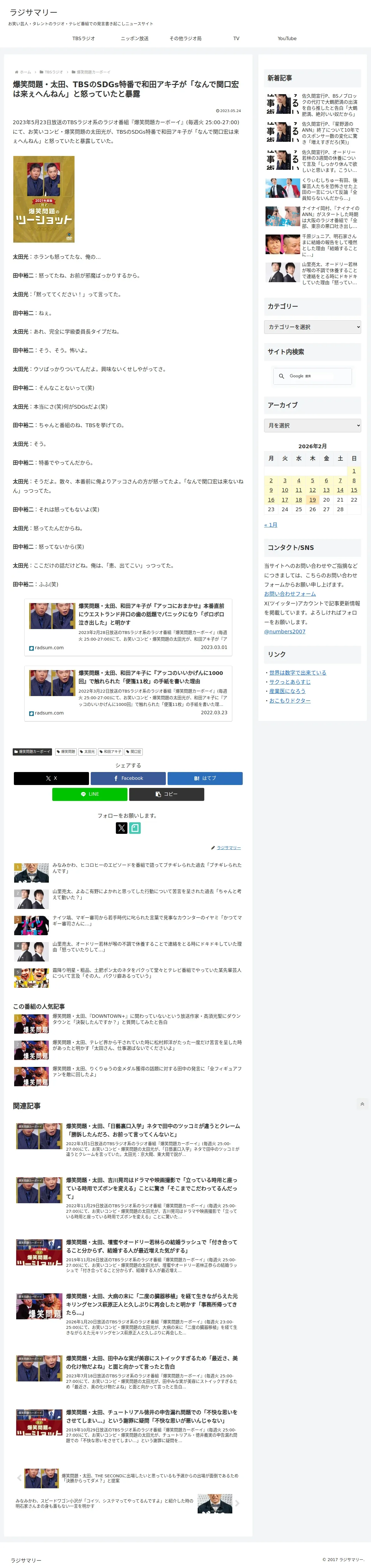
Task: Open the ナイツ塙 マギー審司 ranked article
Action: pos(128,925)
